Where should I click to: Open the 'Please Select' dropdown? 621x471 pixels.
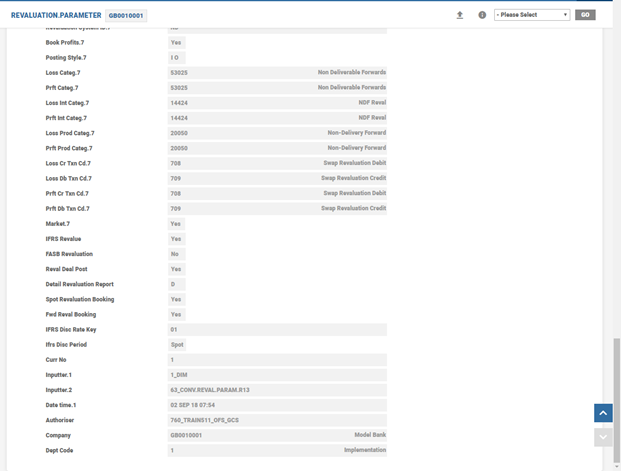(532, 15)
